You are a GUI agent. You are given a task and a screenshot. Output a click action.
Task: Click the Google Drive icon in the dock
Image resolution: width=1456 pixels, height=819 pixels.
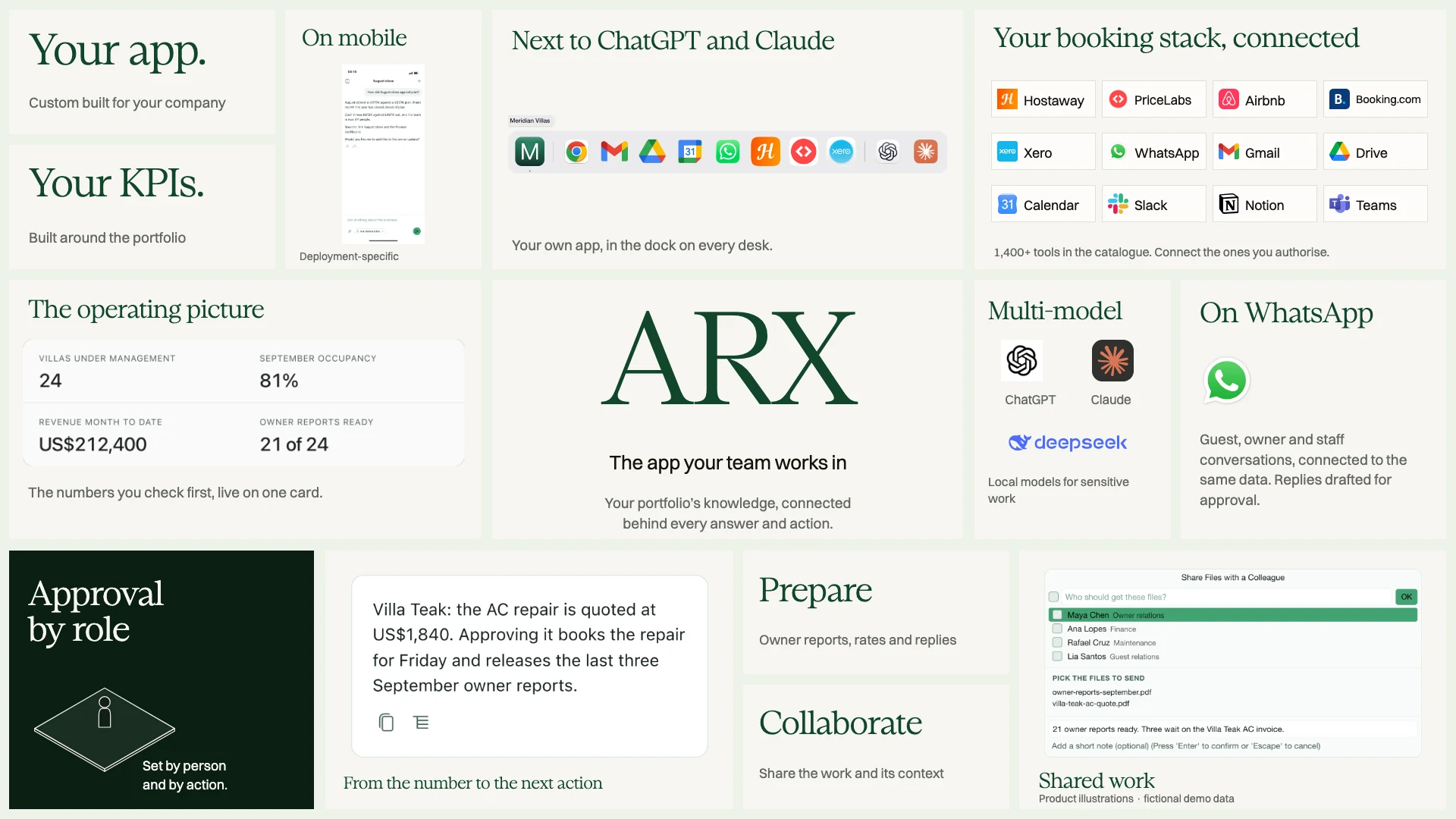[x=652, y=152]
